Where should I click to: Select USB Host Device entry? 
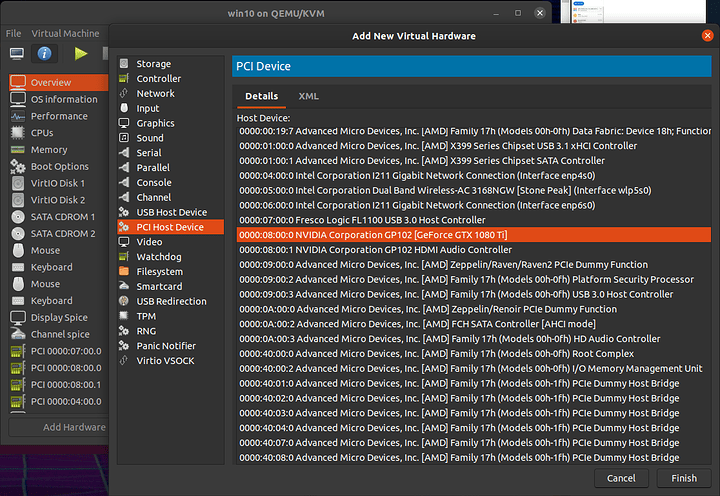171,212
